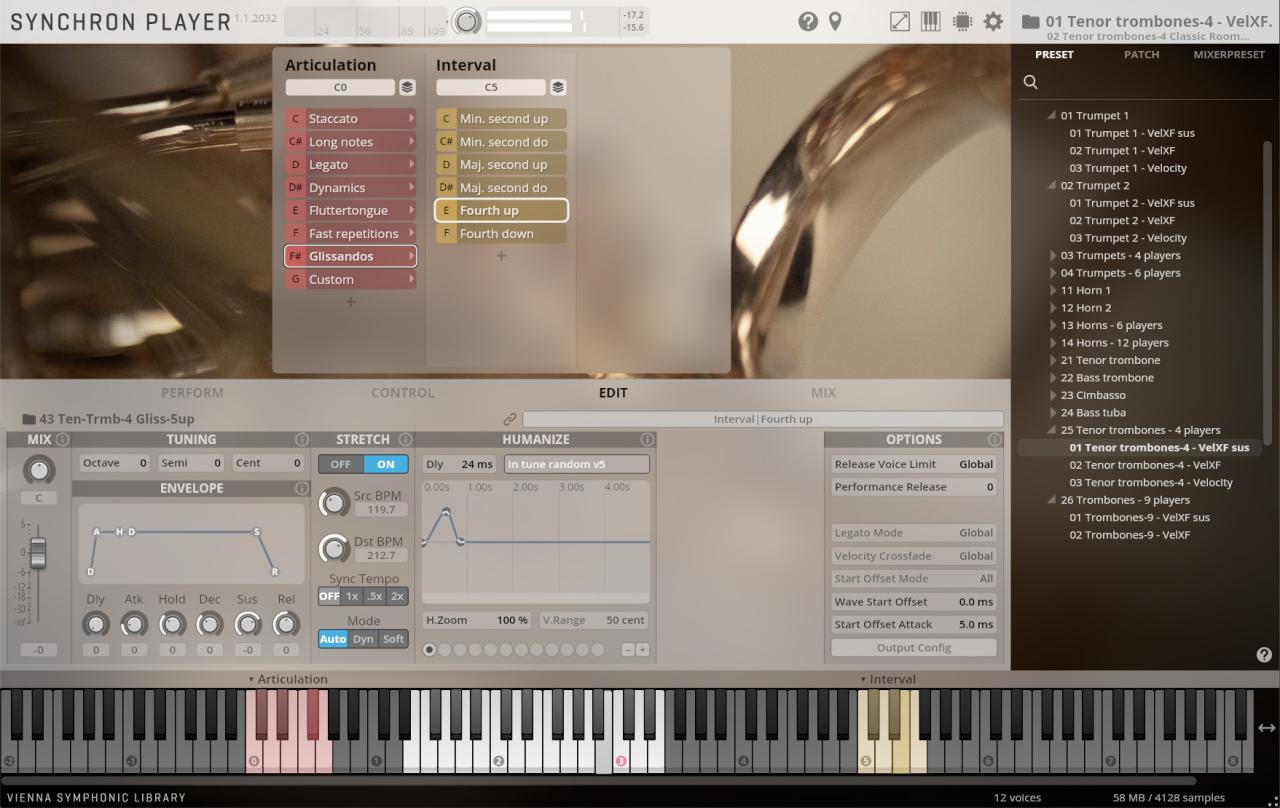Click the location pin icon in header
This screenshot has height=808, width=1280.
835,21
